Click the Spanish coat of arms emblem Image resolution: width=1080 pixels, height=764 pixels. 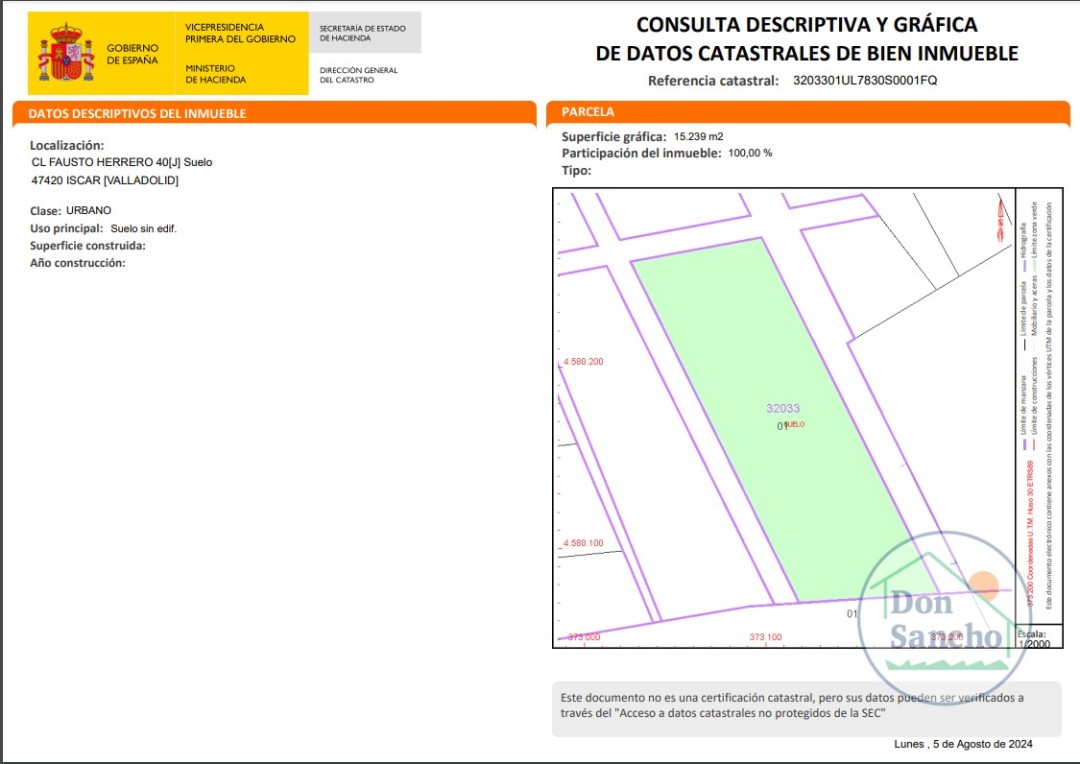tap(66, 53)
